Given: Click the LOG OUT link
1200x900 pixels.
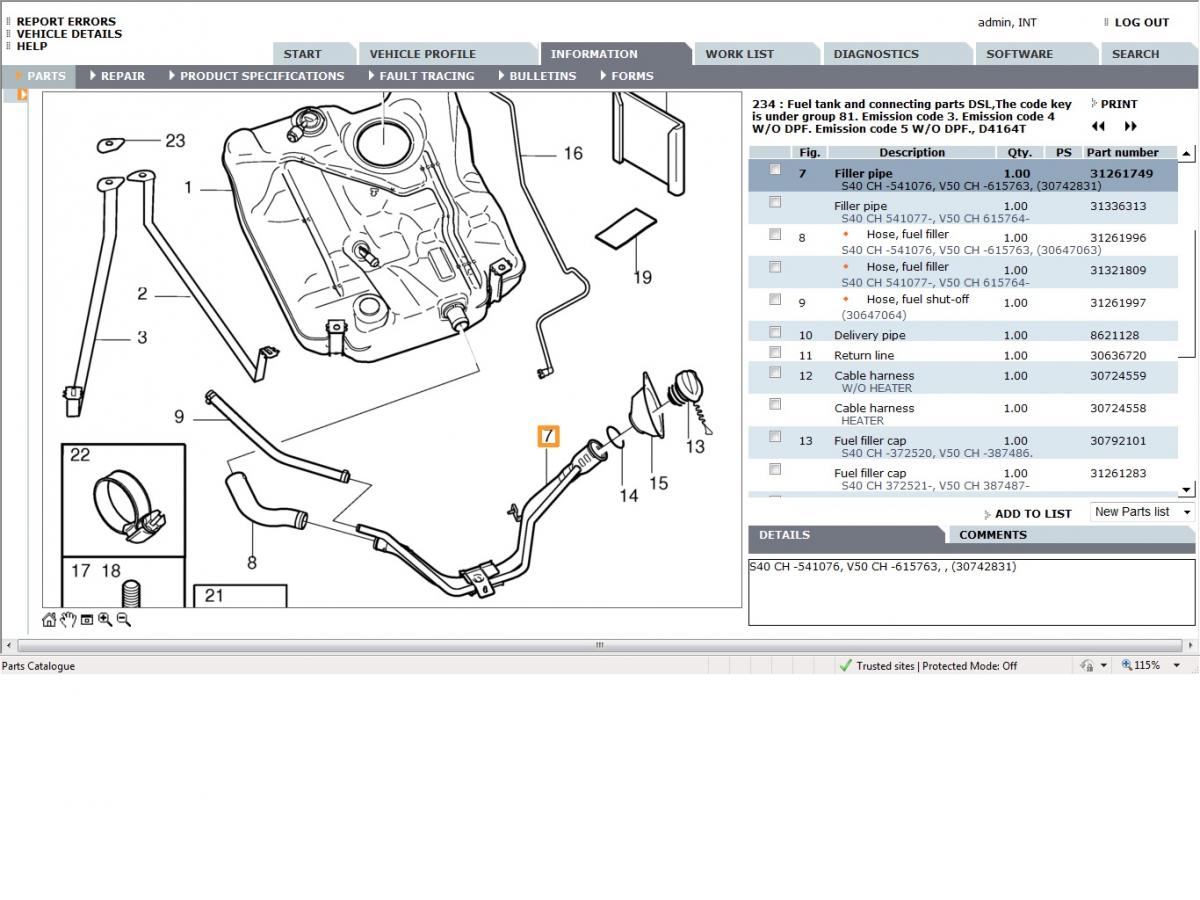Looking at the screenshot, I should [1142, 22].
